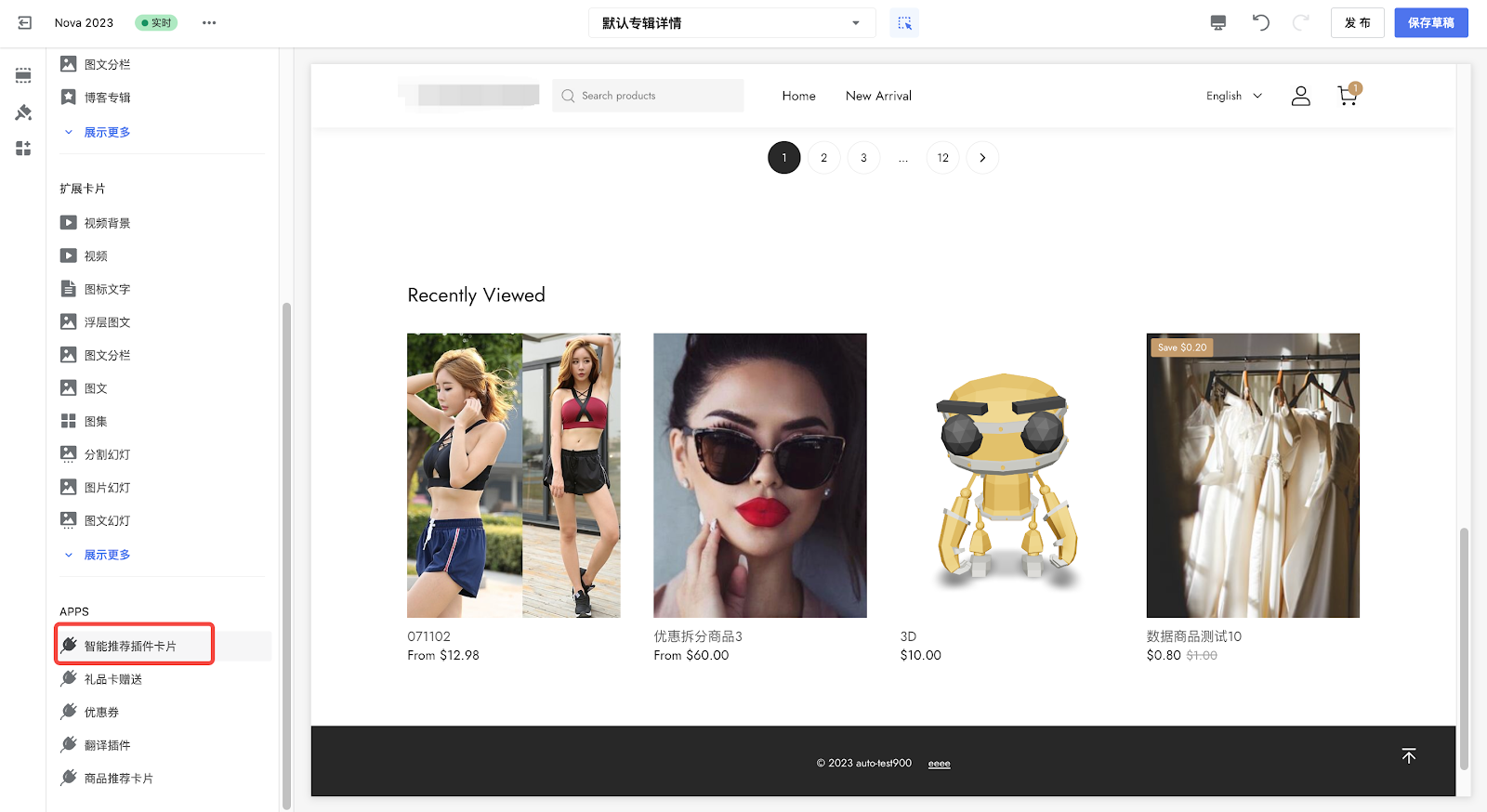Open the 071102 product thumbnail

click(x=514, y=476)
